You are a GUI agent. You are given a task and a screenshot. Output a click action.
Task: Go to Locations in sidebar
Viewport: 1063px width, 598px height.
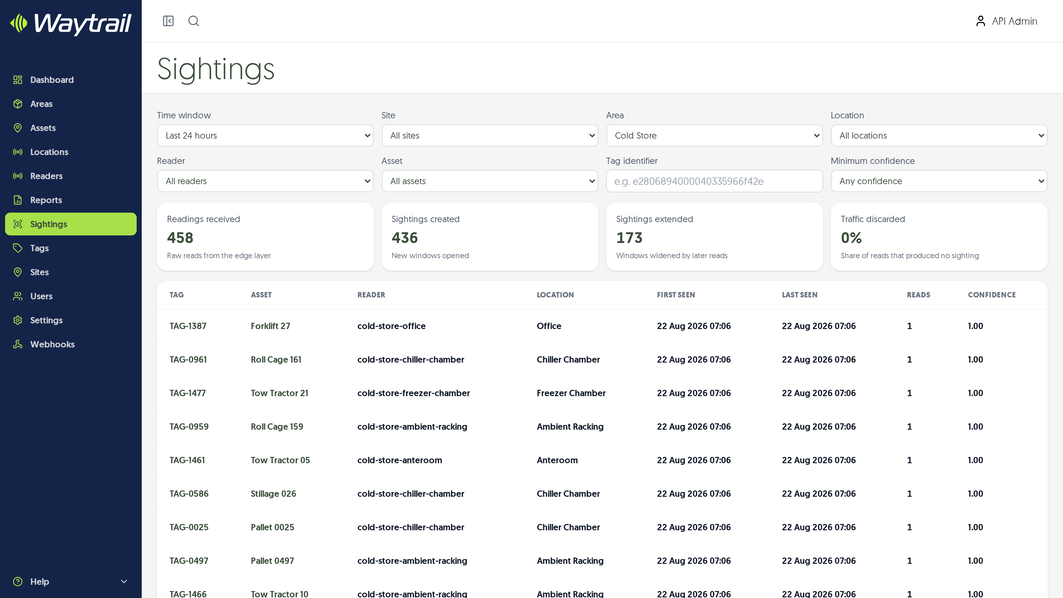[x=71, y=152]
